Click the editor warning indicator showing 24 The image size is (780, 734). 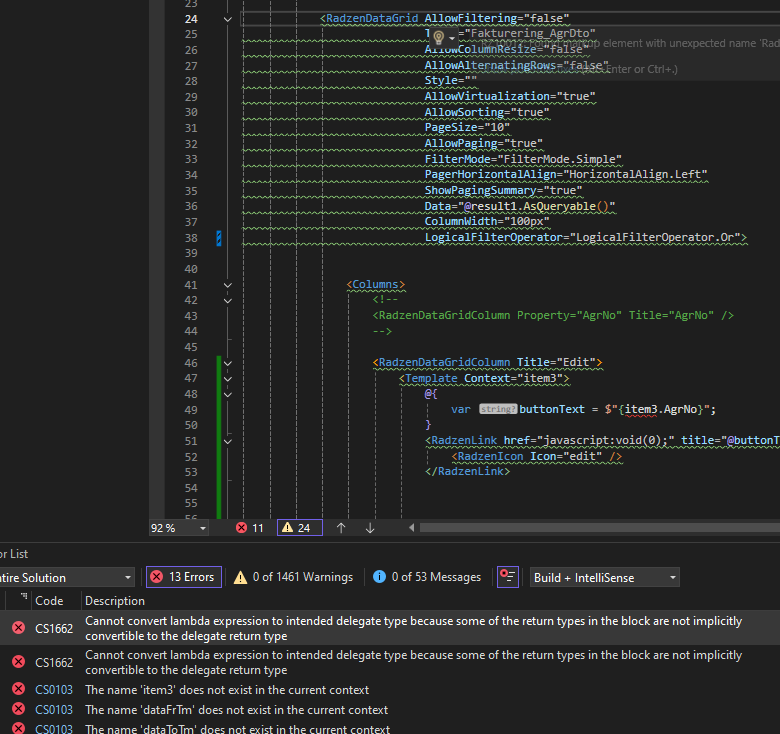(299, 528)
